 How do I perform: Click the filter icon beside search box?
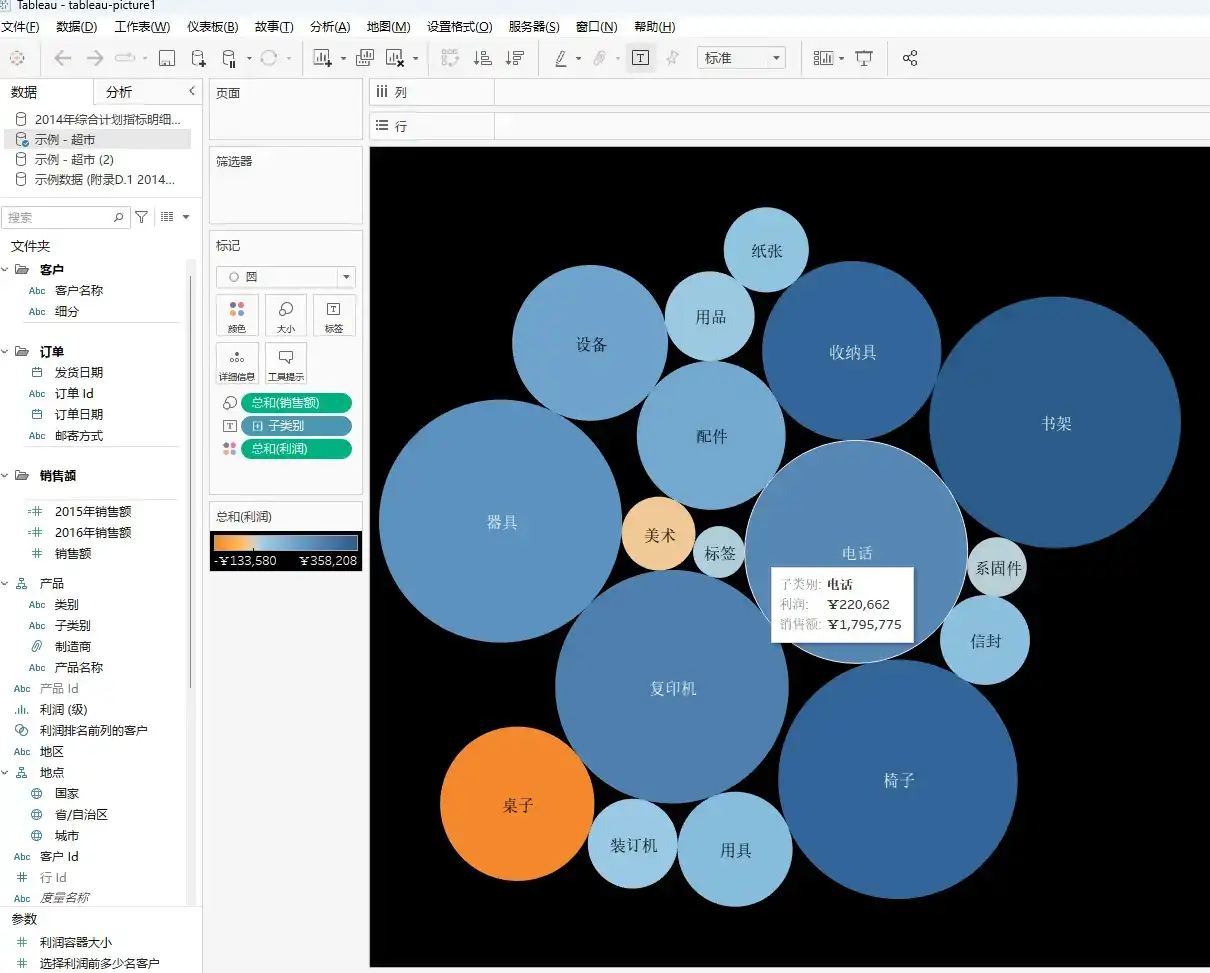coord(142,217)
